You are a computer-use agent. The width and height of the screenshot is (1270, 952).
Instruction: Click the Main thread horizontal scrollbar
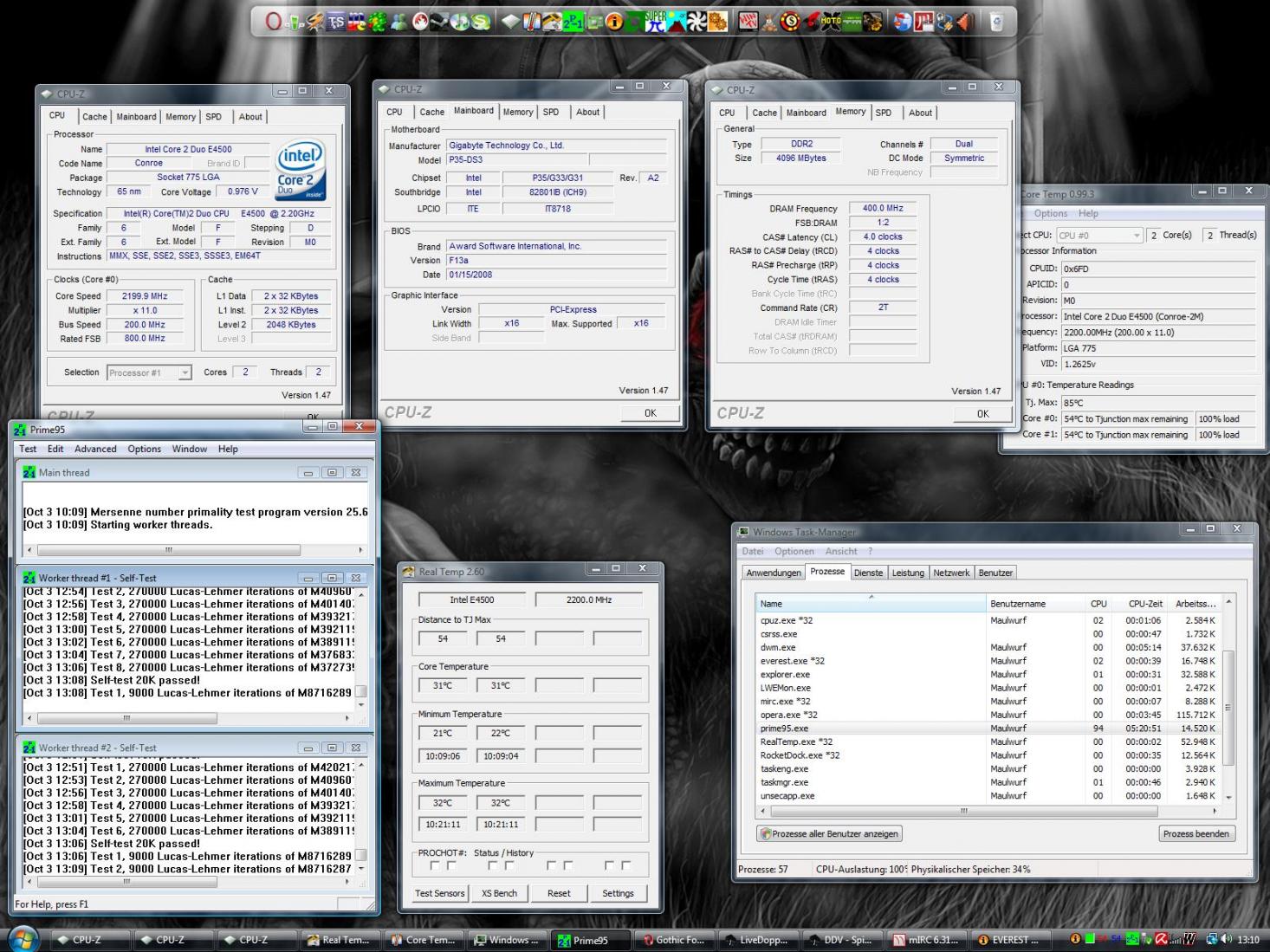click(x=168, y=550)
